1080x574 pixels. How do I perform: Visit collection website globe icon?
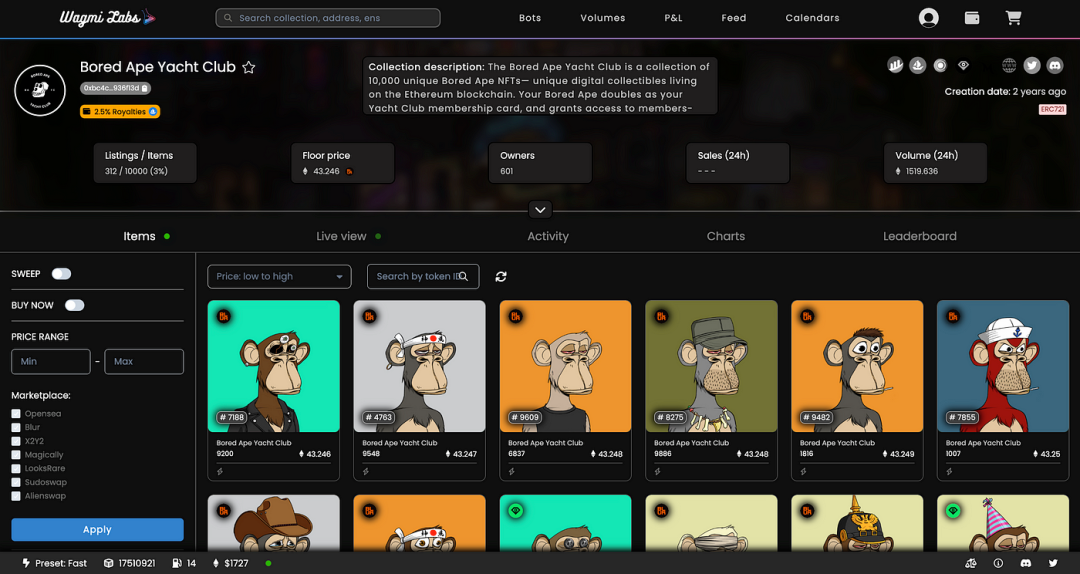[1009, 65]
